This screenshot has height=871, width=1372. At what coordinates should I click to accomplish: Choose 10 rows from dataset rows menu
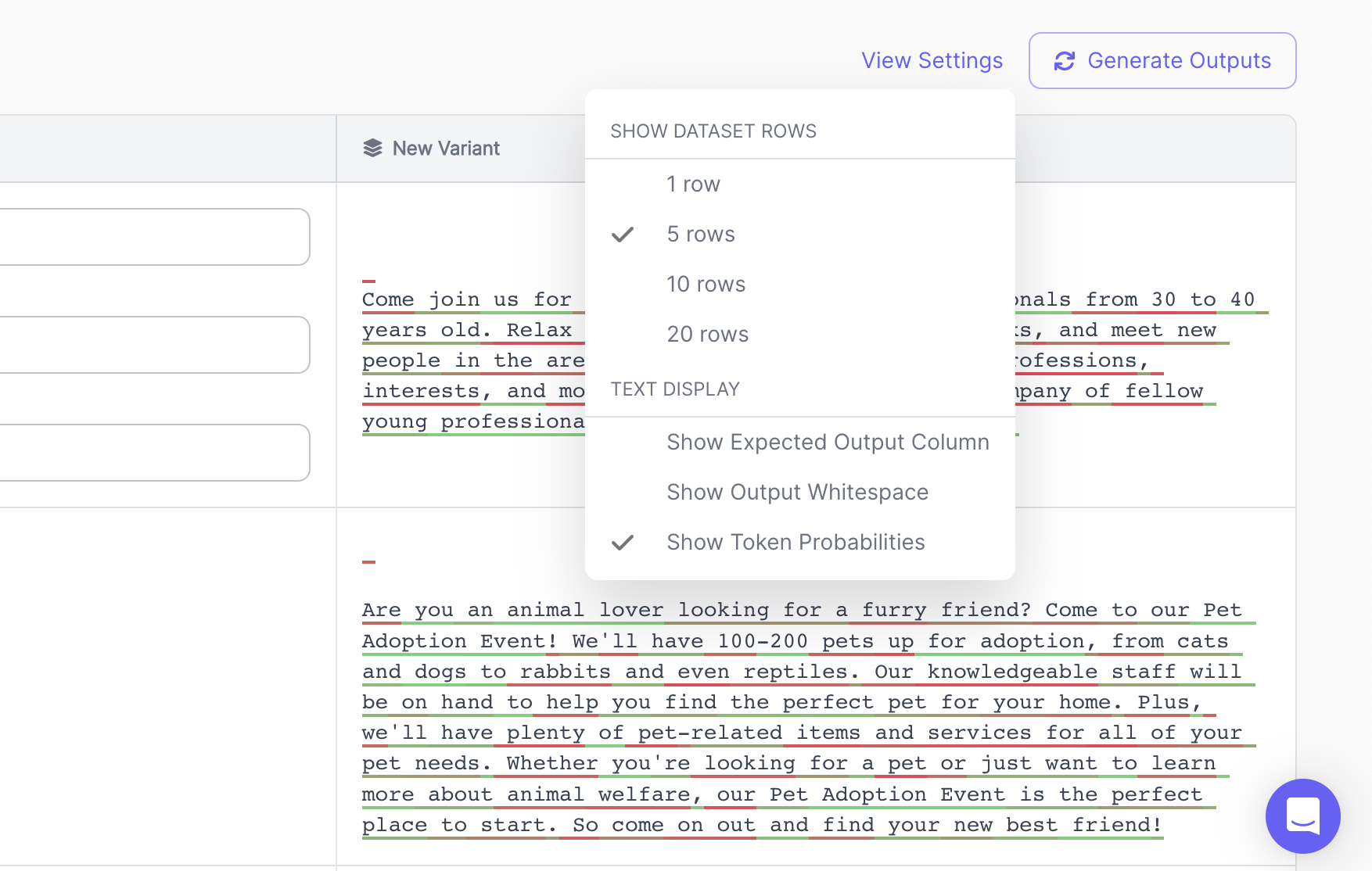(x=706, y=284)
